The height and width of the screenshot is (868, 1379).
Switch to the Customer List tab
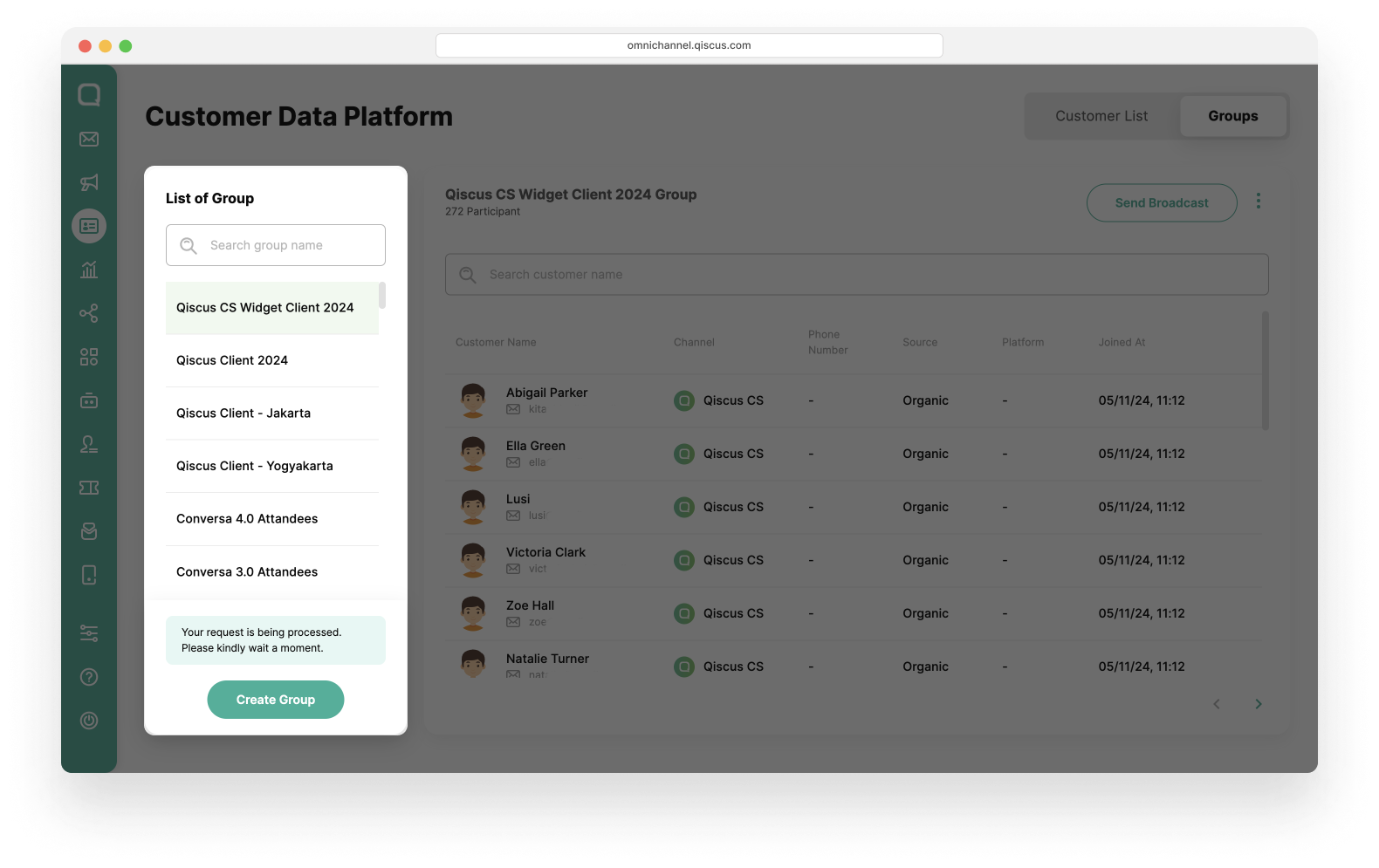[1101, 116]
